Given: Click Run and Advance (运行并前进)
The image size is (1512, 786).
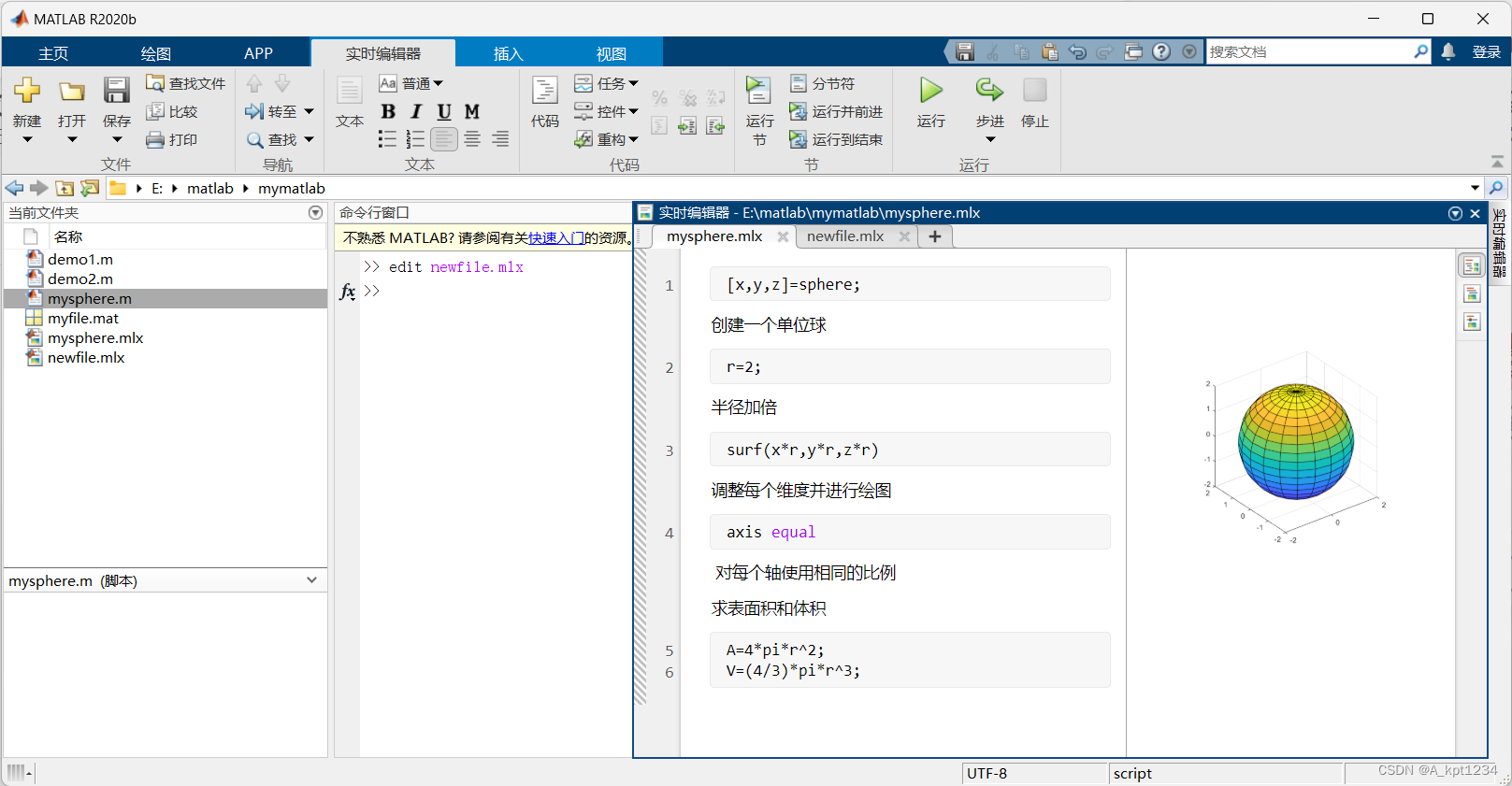Looking at the screenshot, I should (836, 111).
